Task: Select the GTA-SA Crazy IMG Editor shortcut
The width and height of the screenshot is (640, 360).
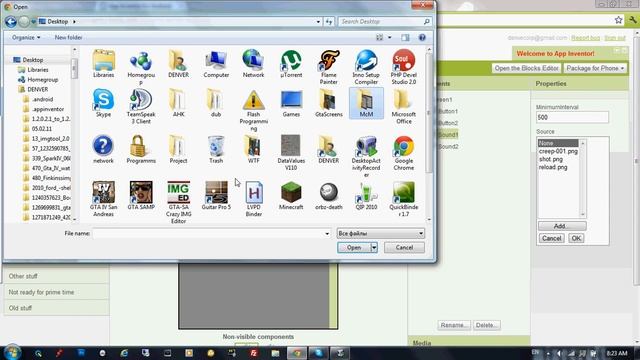Action: pos(178,202)
